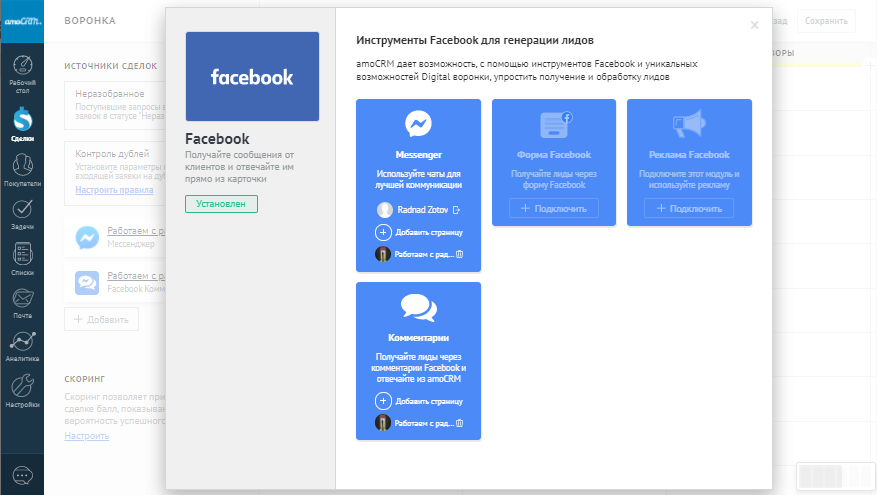877x495 pixels.
Task: Click the Messenger card title
Action: click(418, 155)
